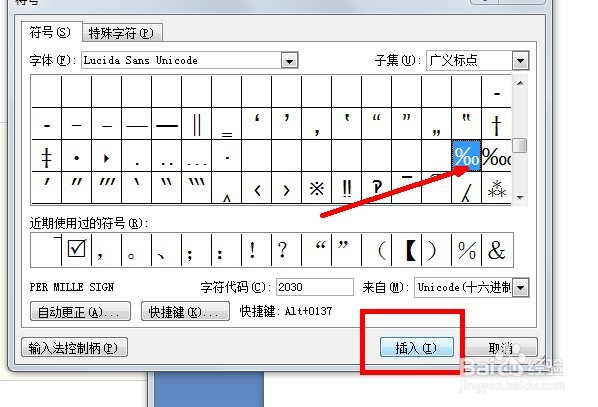Choose recently used left black bracket 【
This screenshot has width=598, height=407.
coord(407,250)
